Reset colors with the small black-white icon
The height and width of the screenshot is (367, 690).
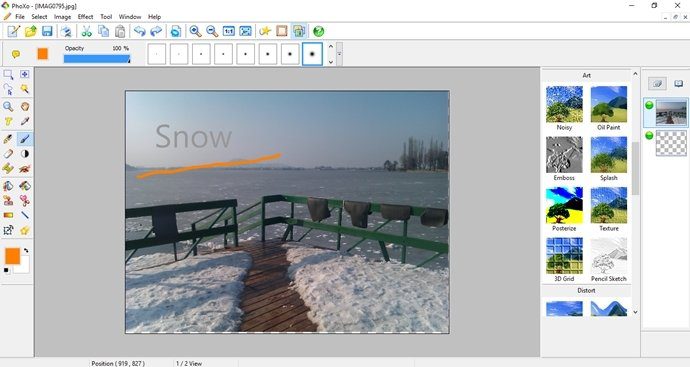6,270
